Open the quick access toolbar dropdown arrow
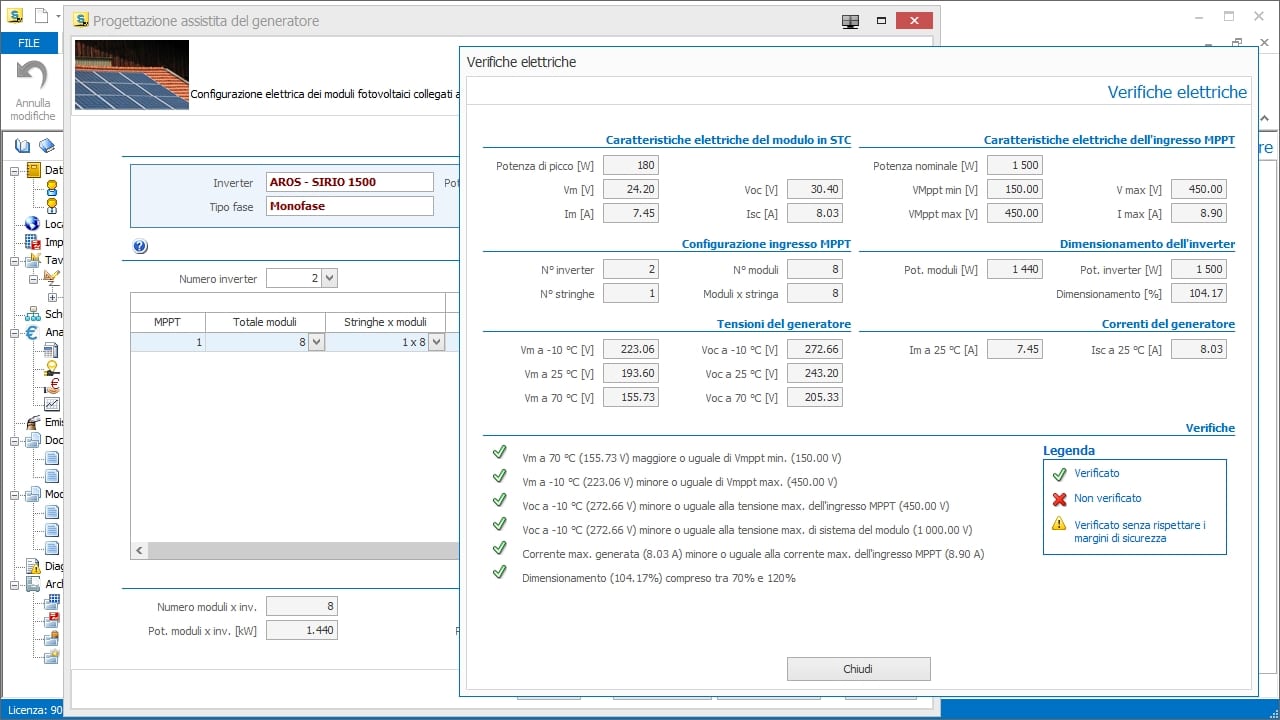Image resolution: width=1280 pixels, height=720 pixels. [58, 16]
